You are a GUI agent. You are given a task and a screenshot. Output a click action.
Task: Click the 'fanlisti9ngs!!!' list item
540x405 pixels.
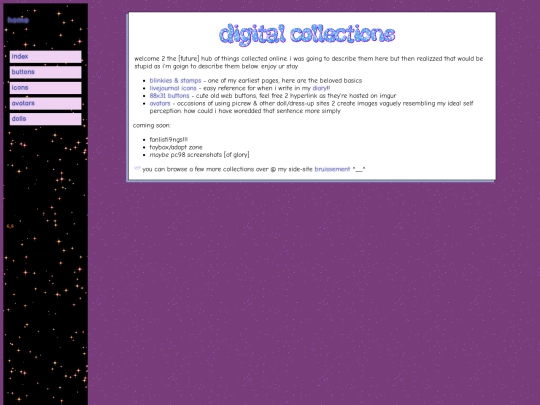pos(169,139)
